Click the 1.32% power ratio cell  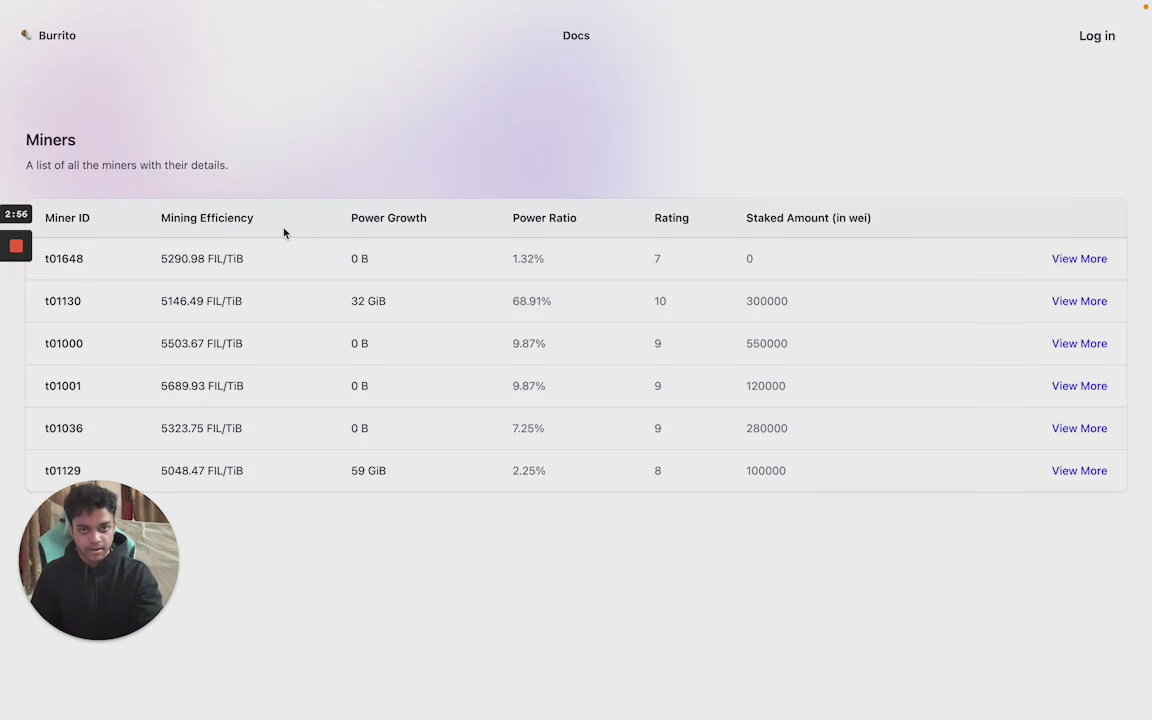coord(528,259)
